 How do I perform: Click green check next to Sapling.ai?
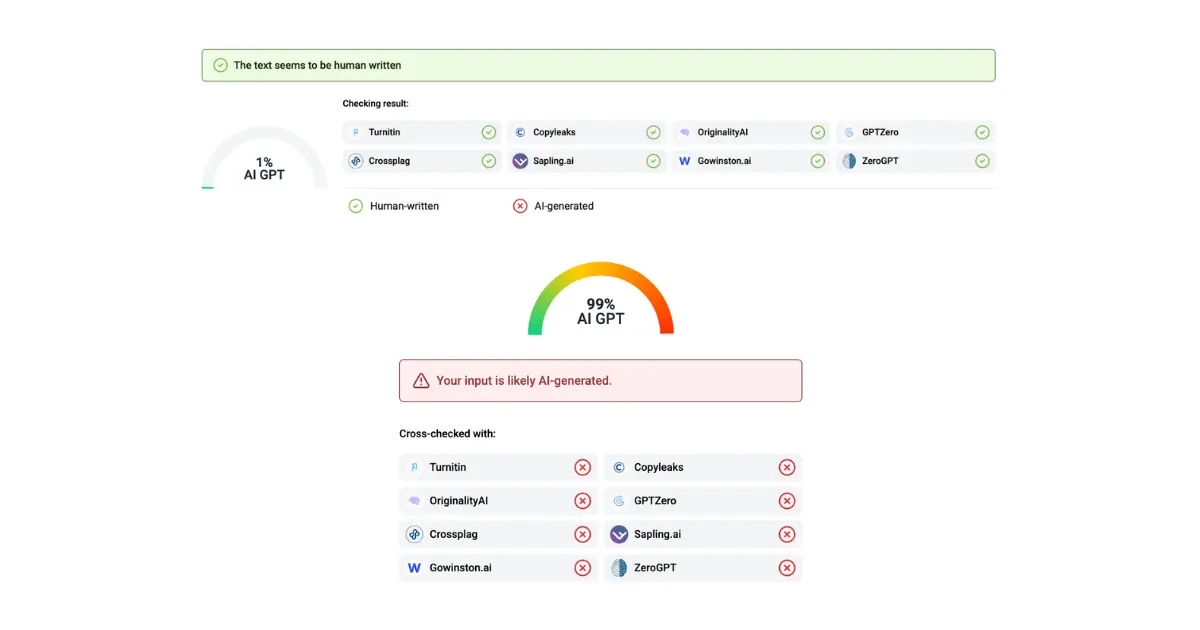click(653, 160)
